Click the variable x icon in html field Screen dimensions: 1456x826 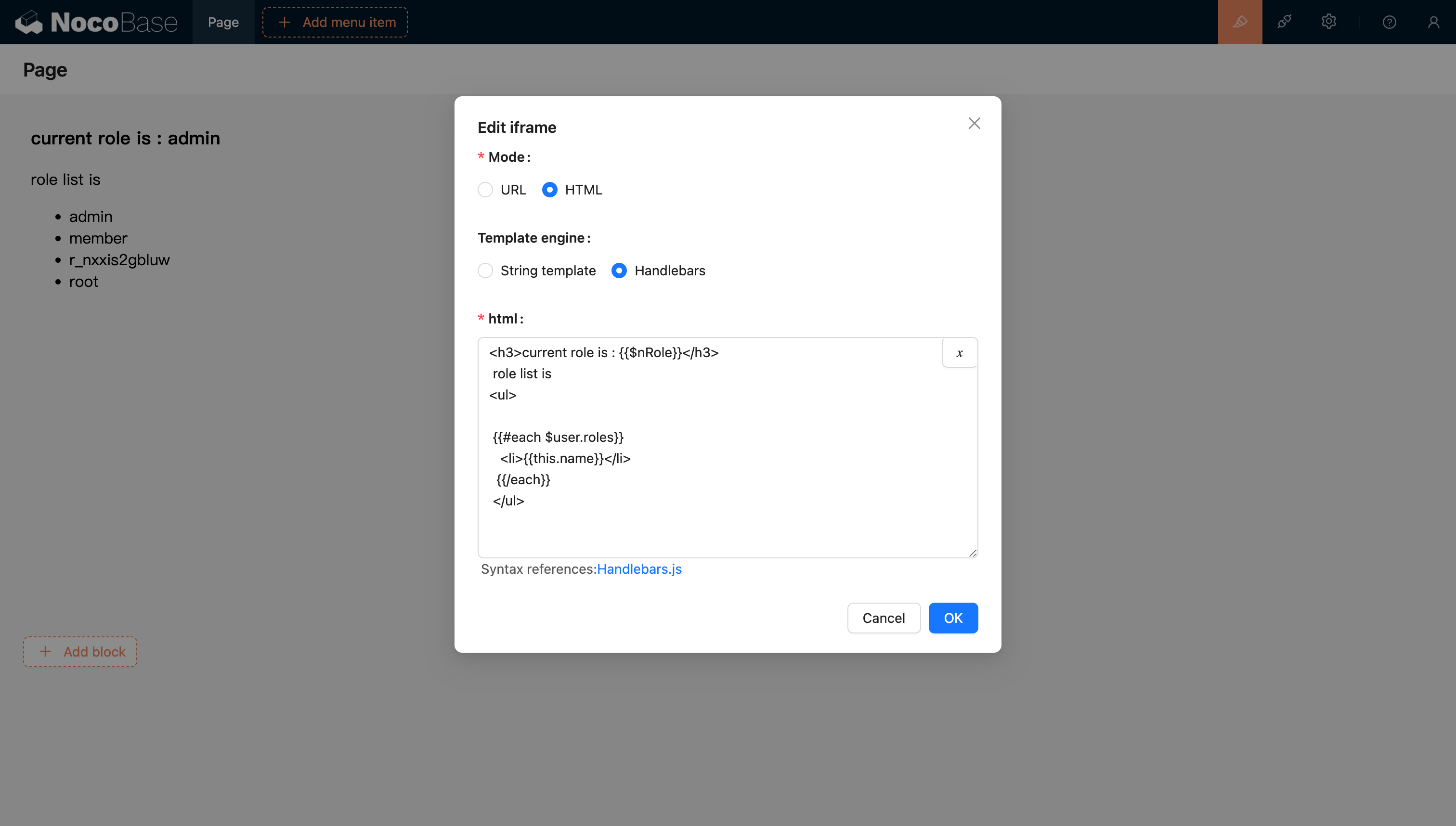[x=959, y=353]
